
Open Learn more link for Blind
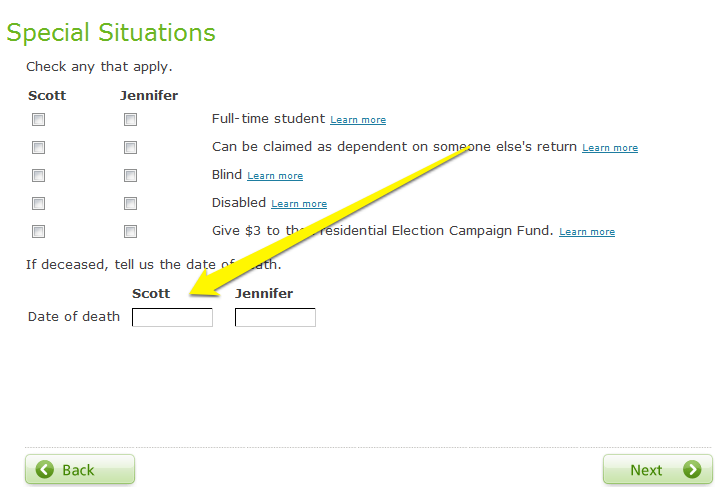click(x=275, y=176)
